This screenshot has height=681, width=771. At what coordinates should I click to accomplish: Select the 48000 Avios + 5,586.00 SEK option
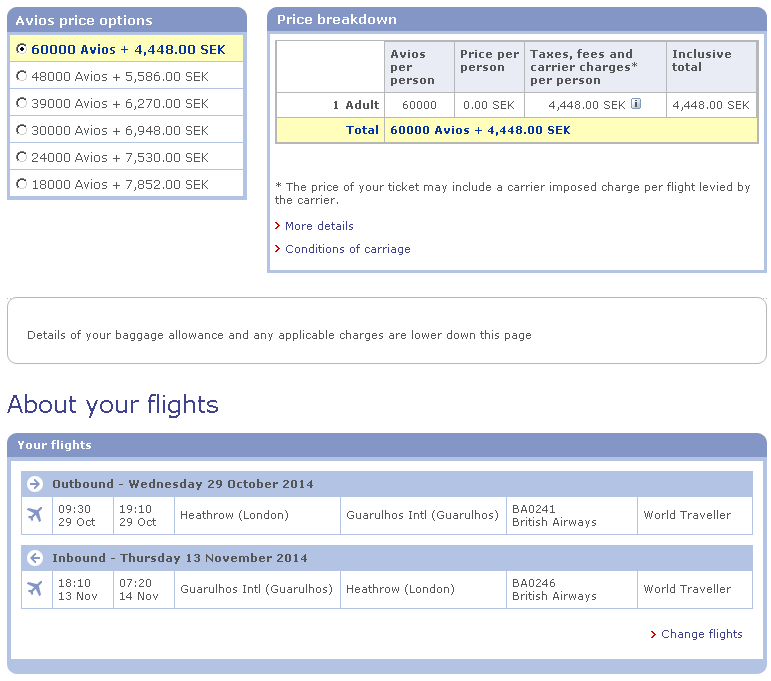(x=22, y=76)
